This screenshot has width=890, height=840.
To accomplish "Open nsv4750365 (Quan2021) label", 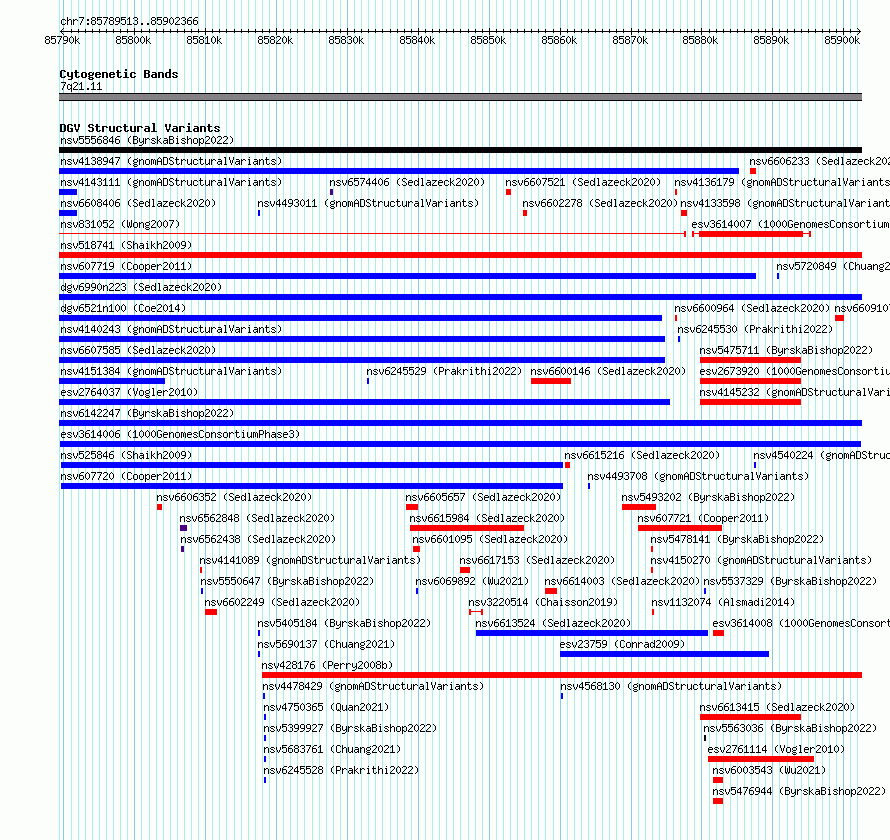I will click(x=326, y=707).
